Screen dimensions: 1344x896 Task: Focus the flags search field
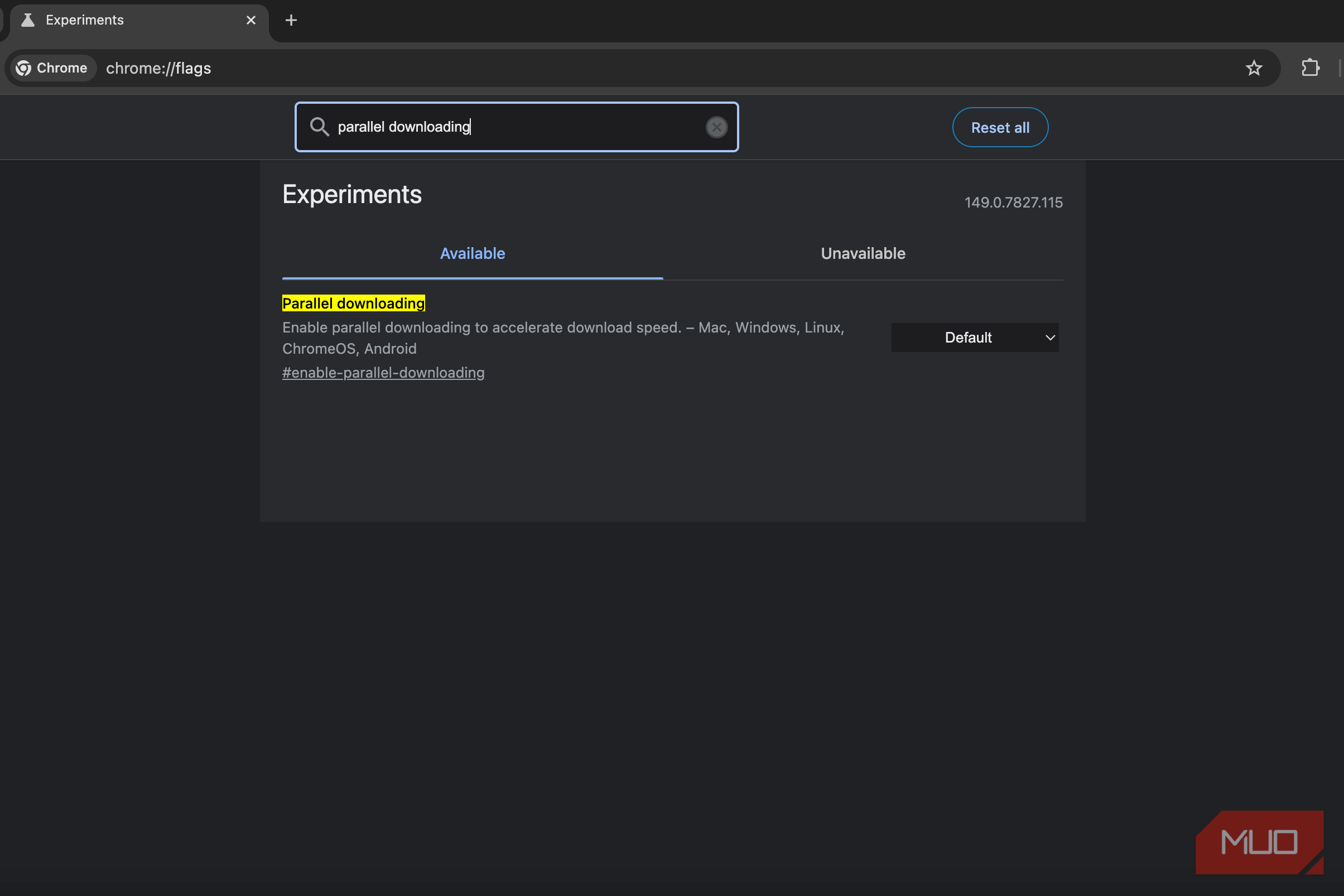click(x=517, y=127)
